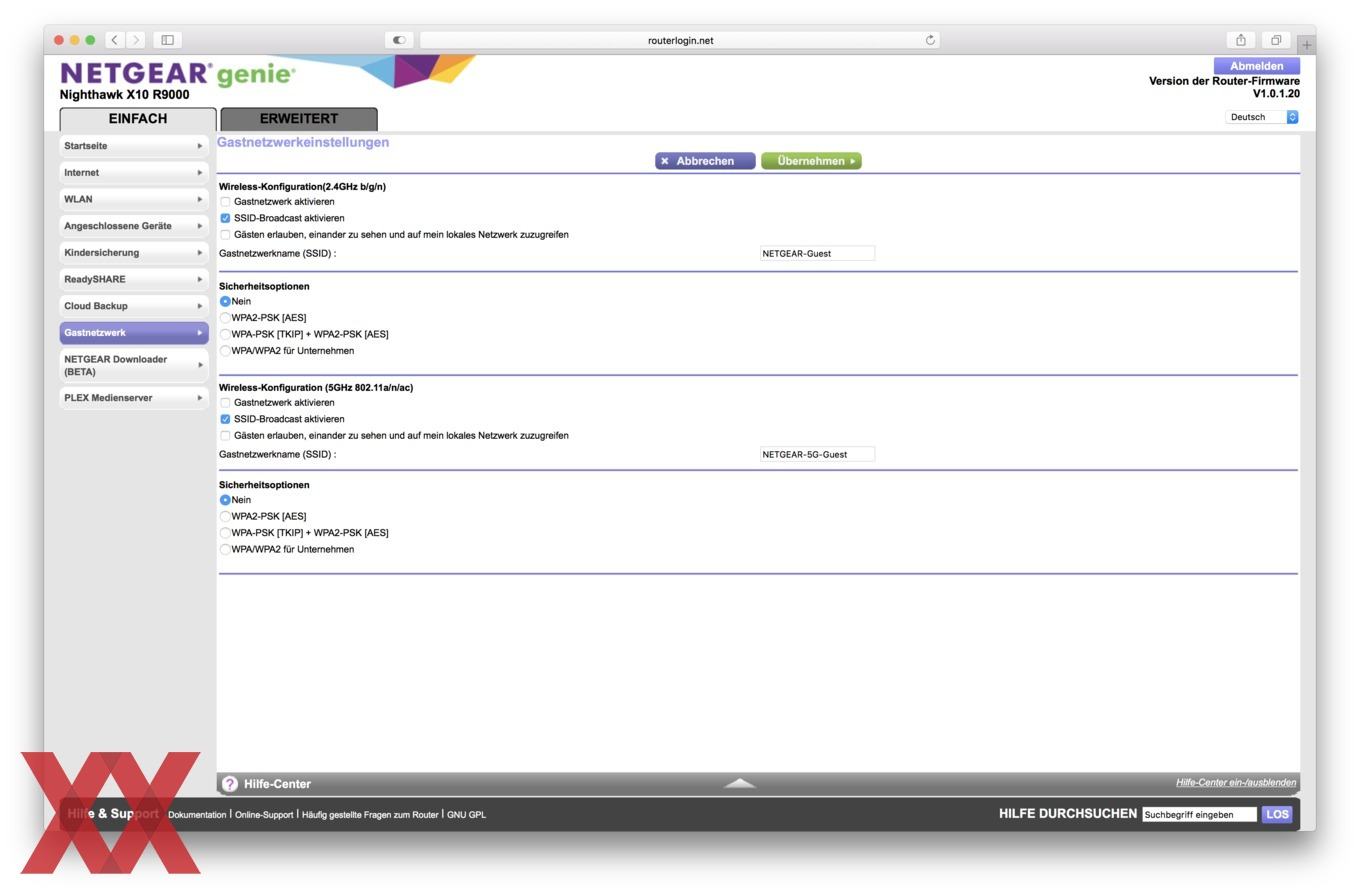The height and width of the screenshot is (894, 1360).
Task: Uncheck SSID-Broadcast aktivieren for 5GHz
Action: click(225, 419)
